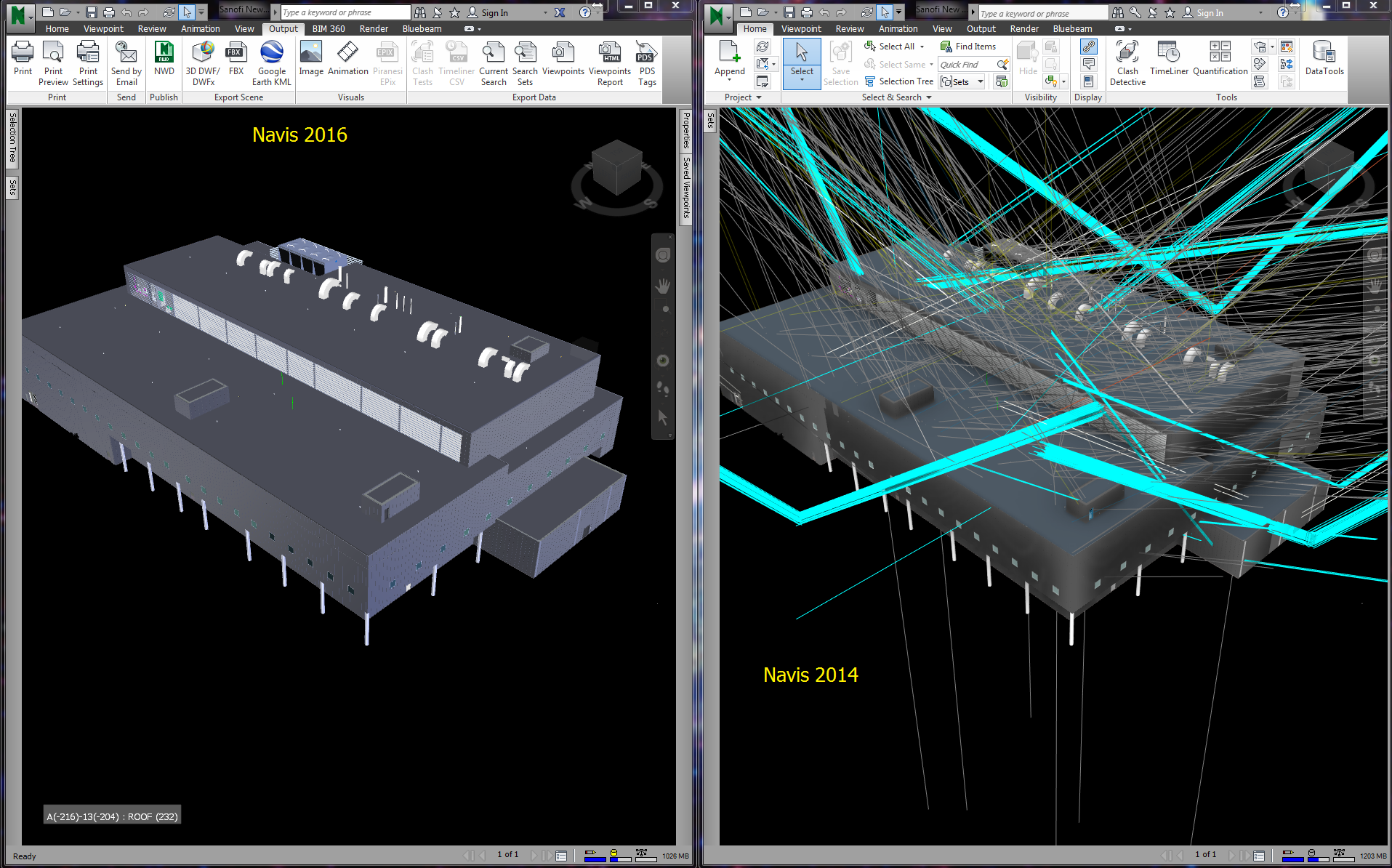Click 3D DWF/DWFx export icon
The image size is (1392, 868).
coord(203,63)
